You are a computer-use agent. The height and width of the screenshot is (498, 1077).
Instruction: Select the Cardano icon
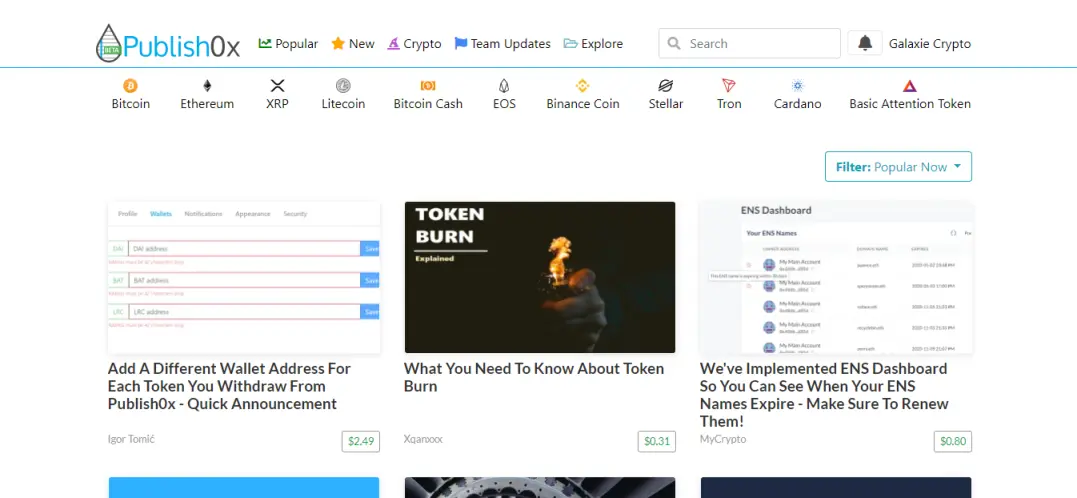[797, 86]
